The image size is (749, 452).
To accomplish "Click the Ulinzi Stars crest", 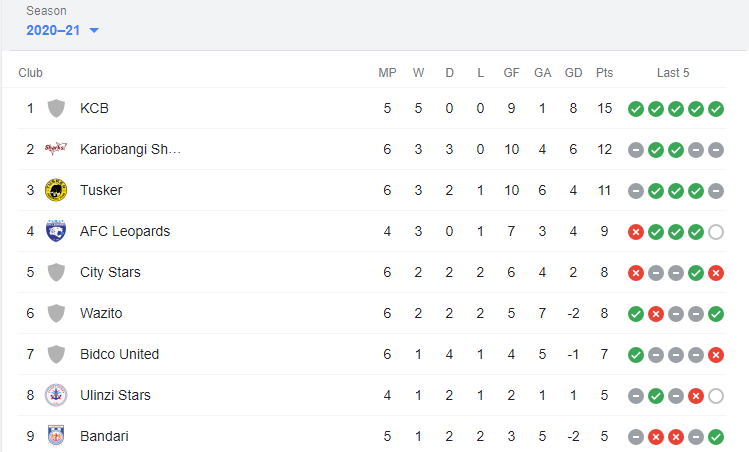I will (x=56, y=395).
